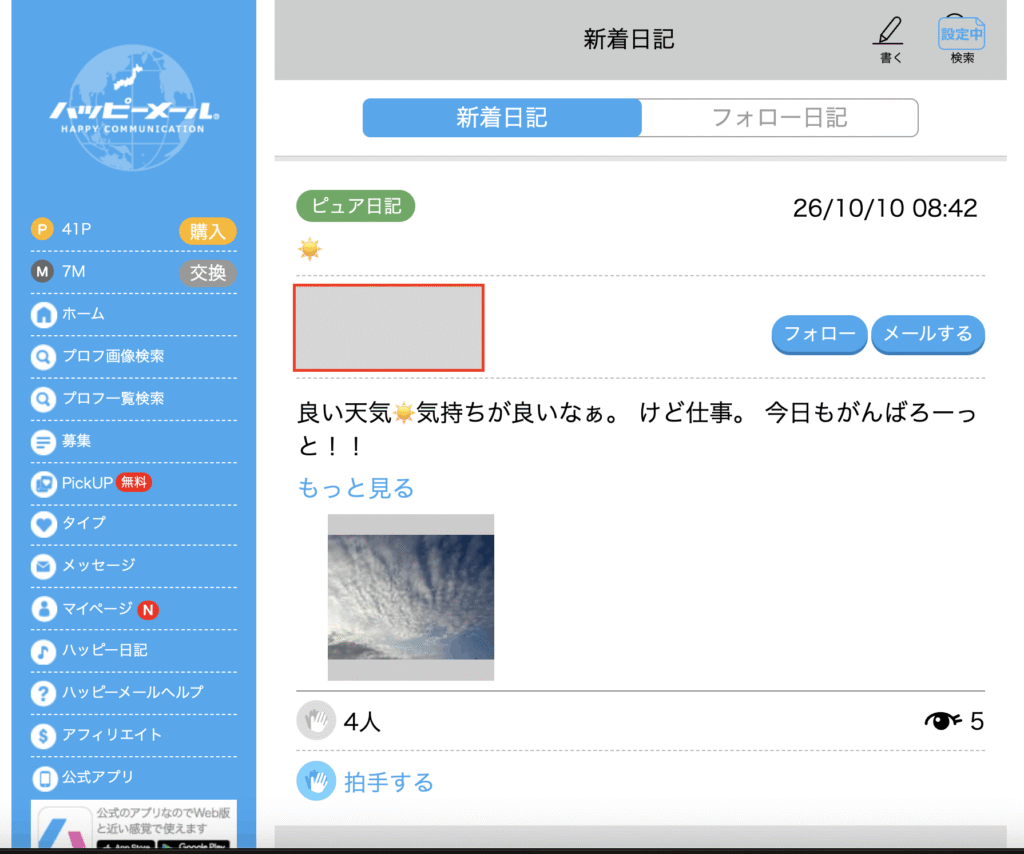Click the gray profile image placeholder
1024x854 pixels.
pos(389,328)
